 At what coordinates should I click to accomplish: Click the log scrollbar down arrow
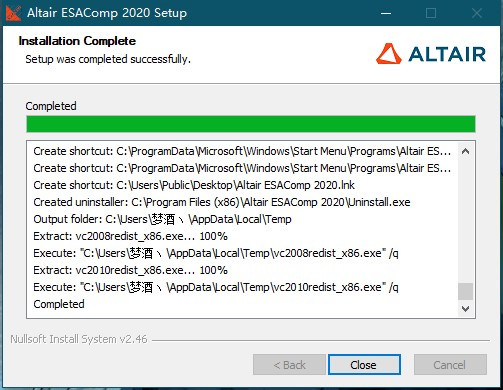(x=465, y=309)
